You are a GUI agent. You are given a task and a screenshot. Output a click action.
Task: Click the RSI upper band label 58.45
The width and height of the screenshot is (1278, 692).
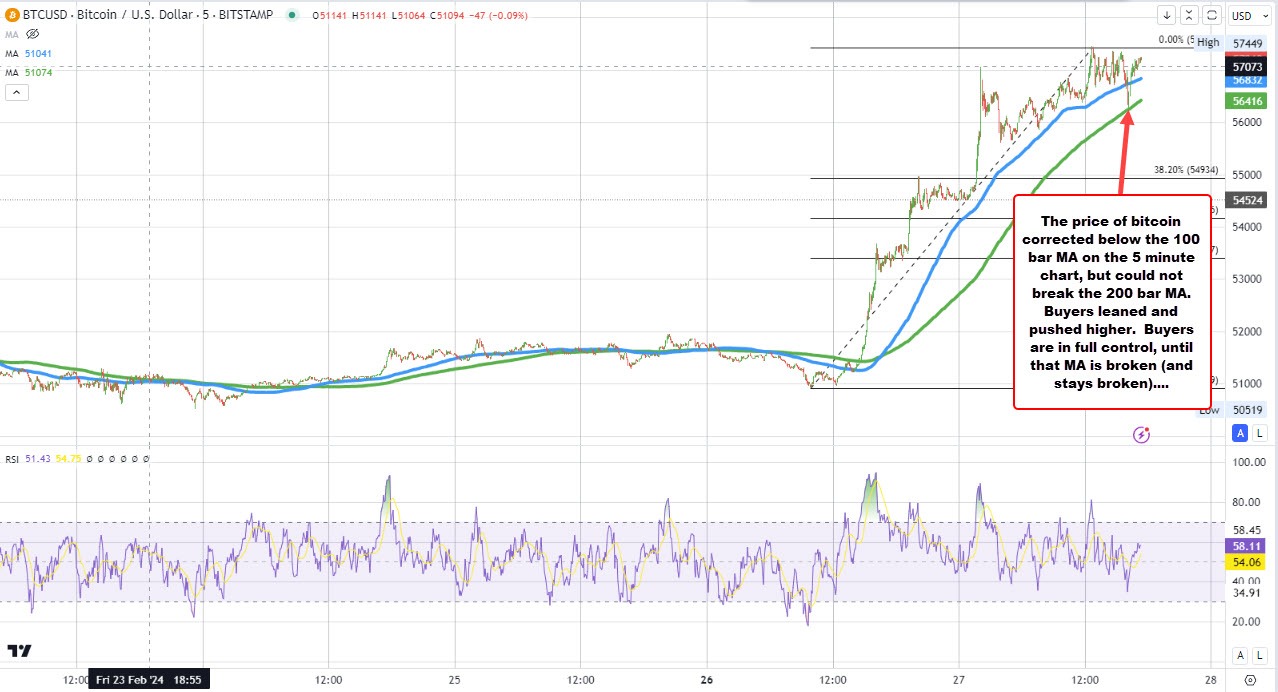(1246, 529)
